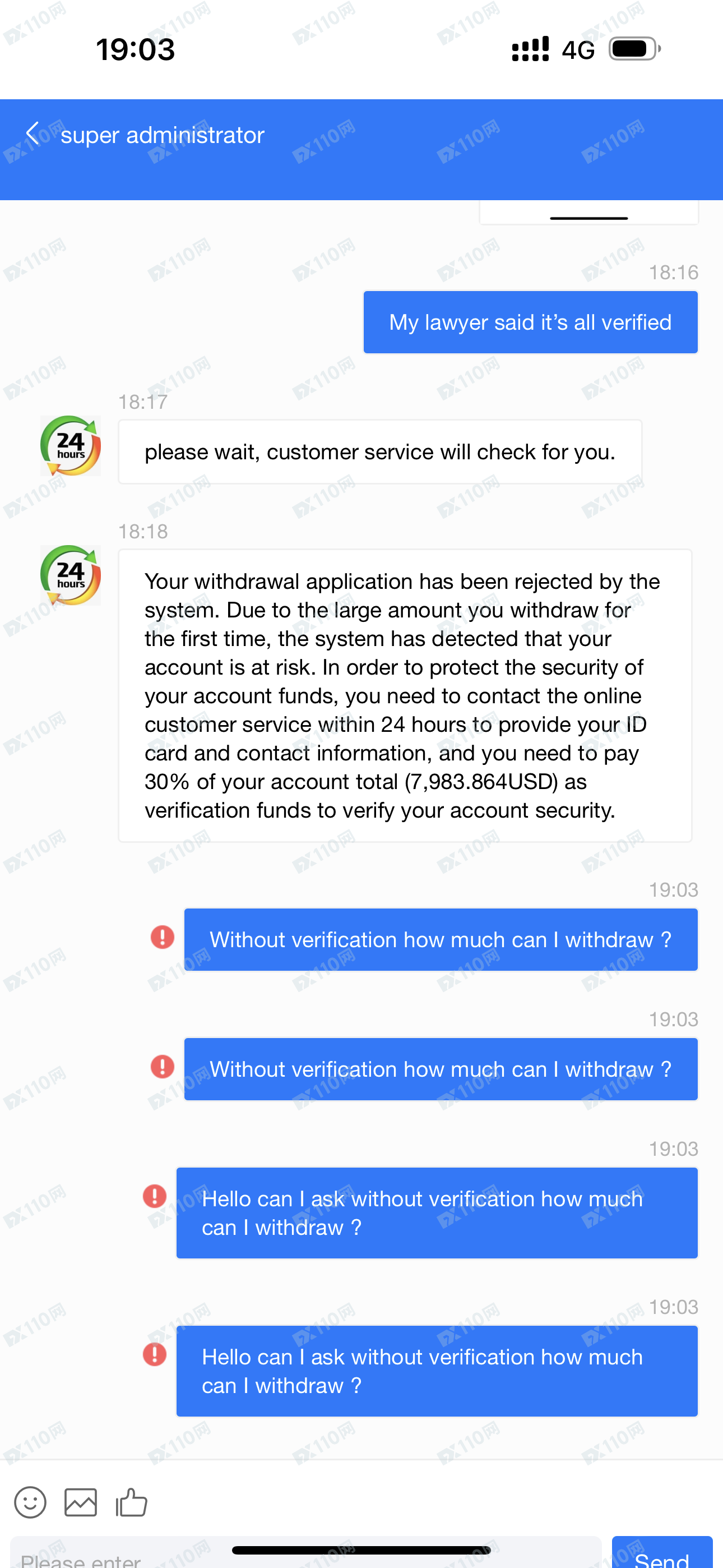This screenshot has width=723, height=1568.
Task: Open partially visible image message at top
Action: (x=589, y=212)
